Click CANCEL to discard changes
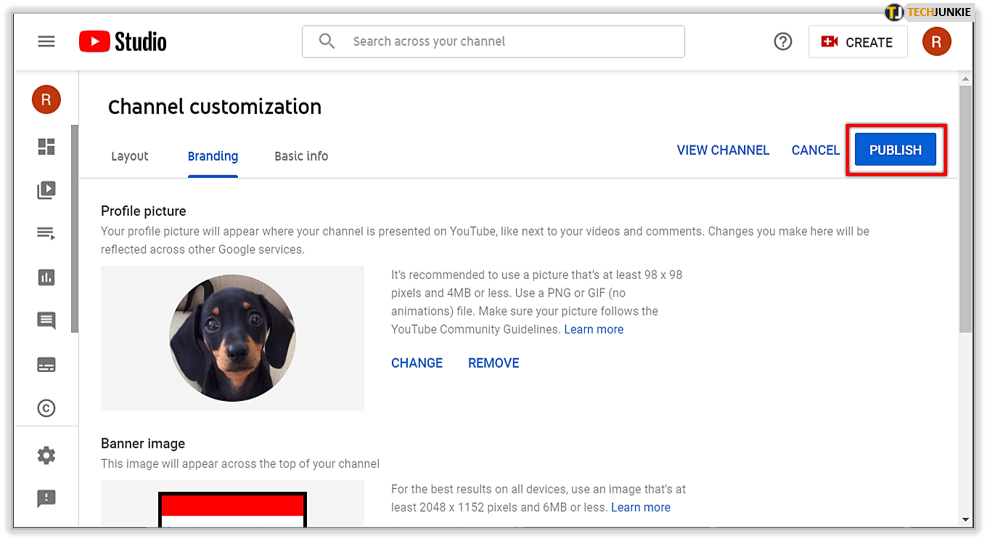987x541 pixels. click(x=815, y=151)
